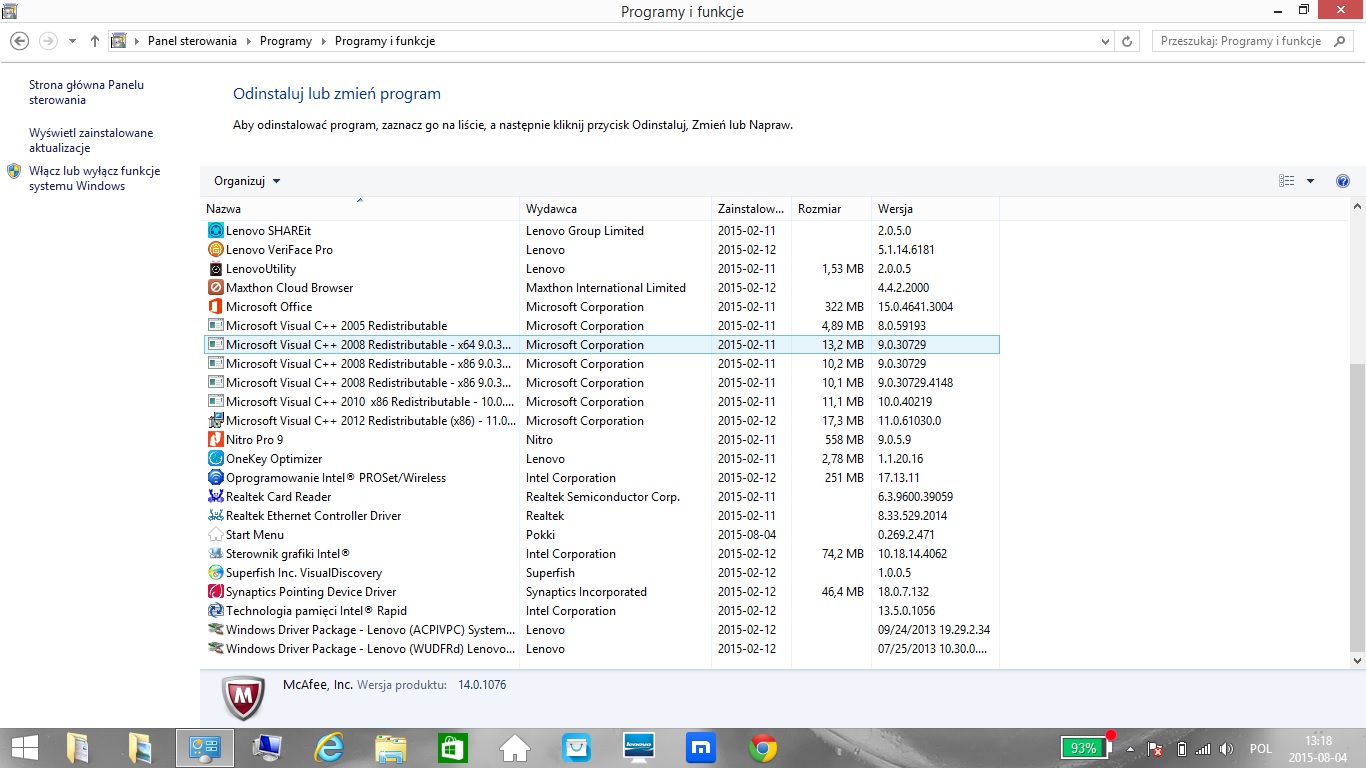This screenshot has height=768, width=1366.
Task: Click the Programy breadcrumb segment
Action: point(286,41)
